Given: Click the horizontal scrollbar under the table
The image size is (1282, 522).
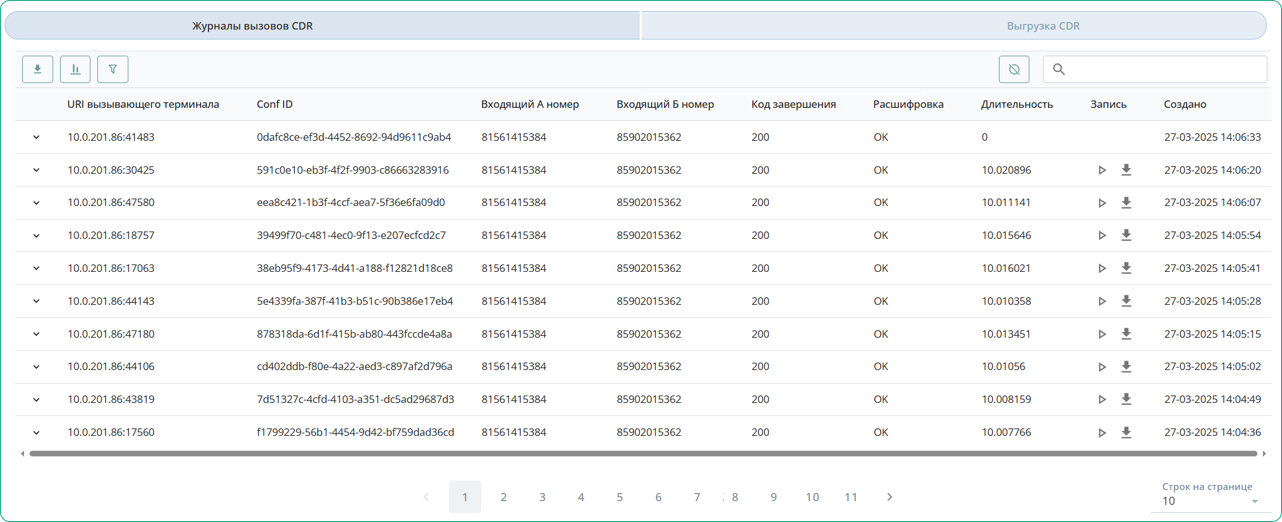Looking at the screenshot, I should click(640, 454).
